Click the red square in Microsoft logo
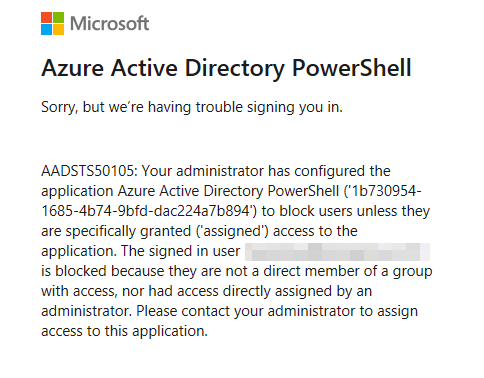The width and height of the screenshot is (484, 378). tap(46, 17)
